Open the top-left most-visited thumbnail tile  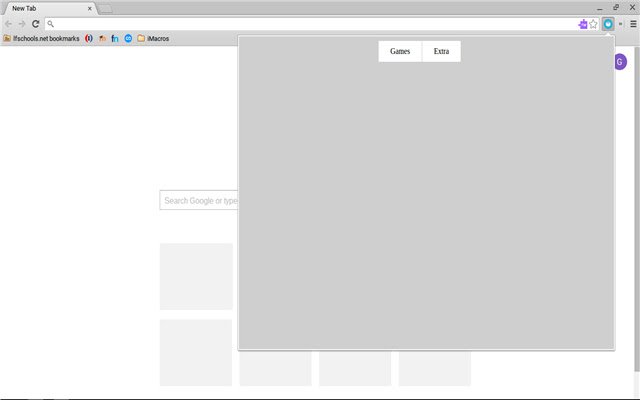coord(196,277)
